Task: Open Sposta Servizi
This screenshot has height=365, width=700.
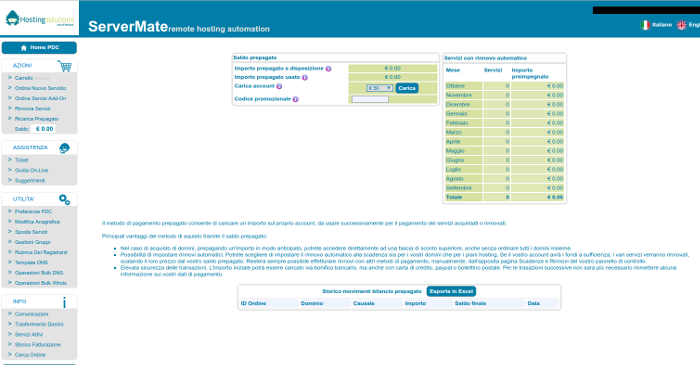Action: [x=31, y=232]
